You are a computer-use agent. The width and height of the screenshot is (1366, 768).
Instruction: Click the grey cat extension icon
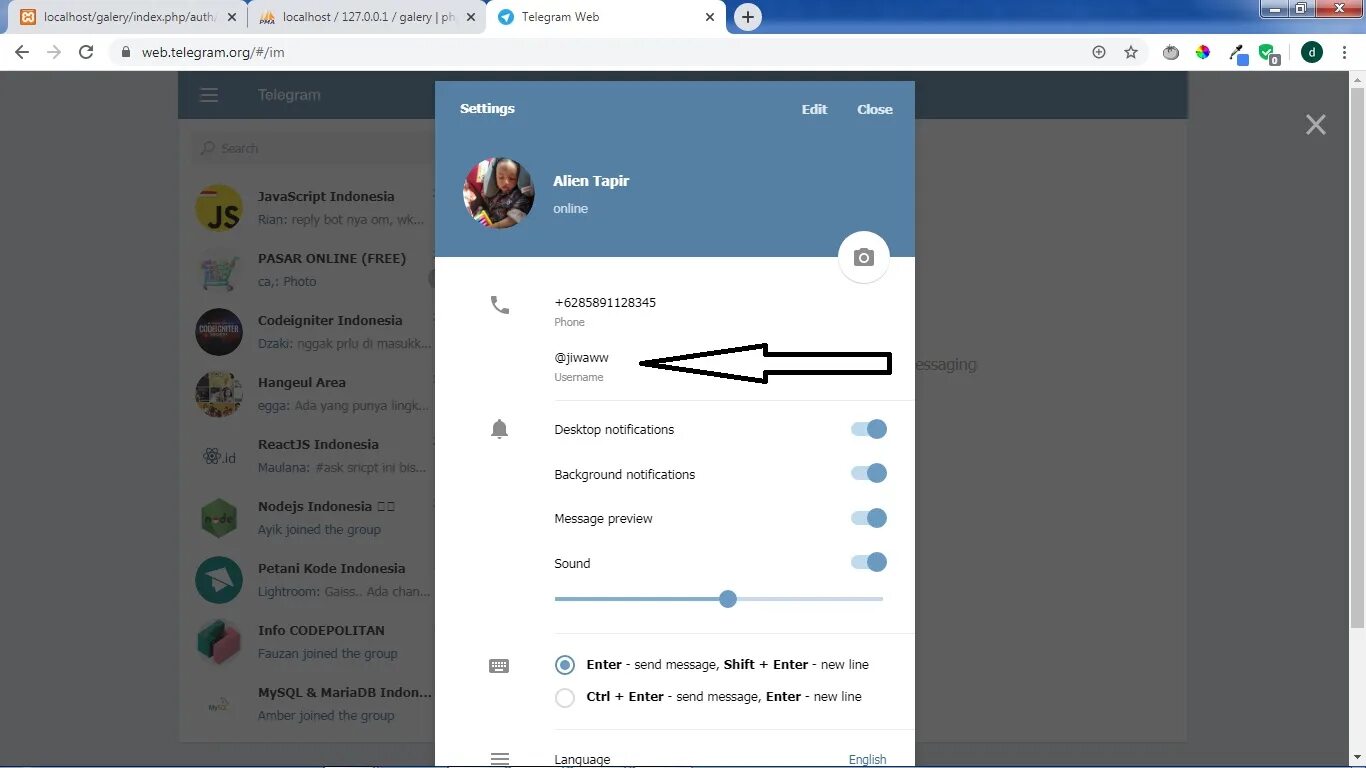[1171, 52]
